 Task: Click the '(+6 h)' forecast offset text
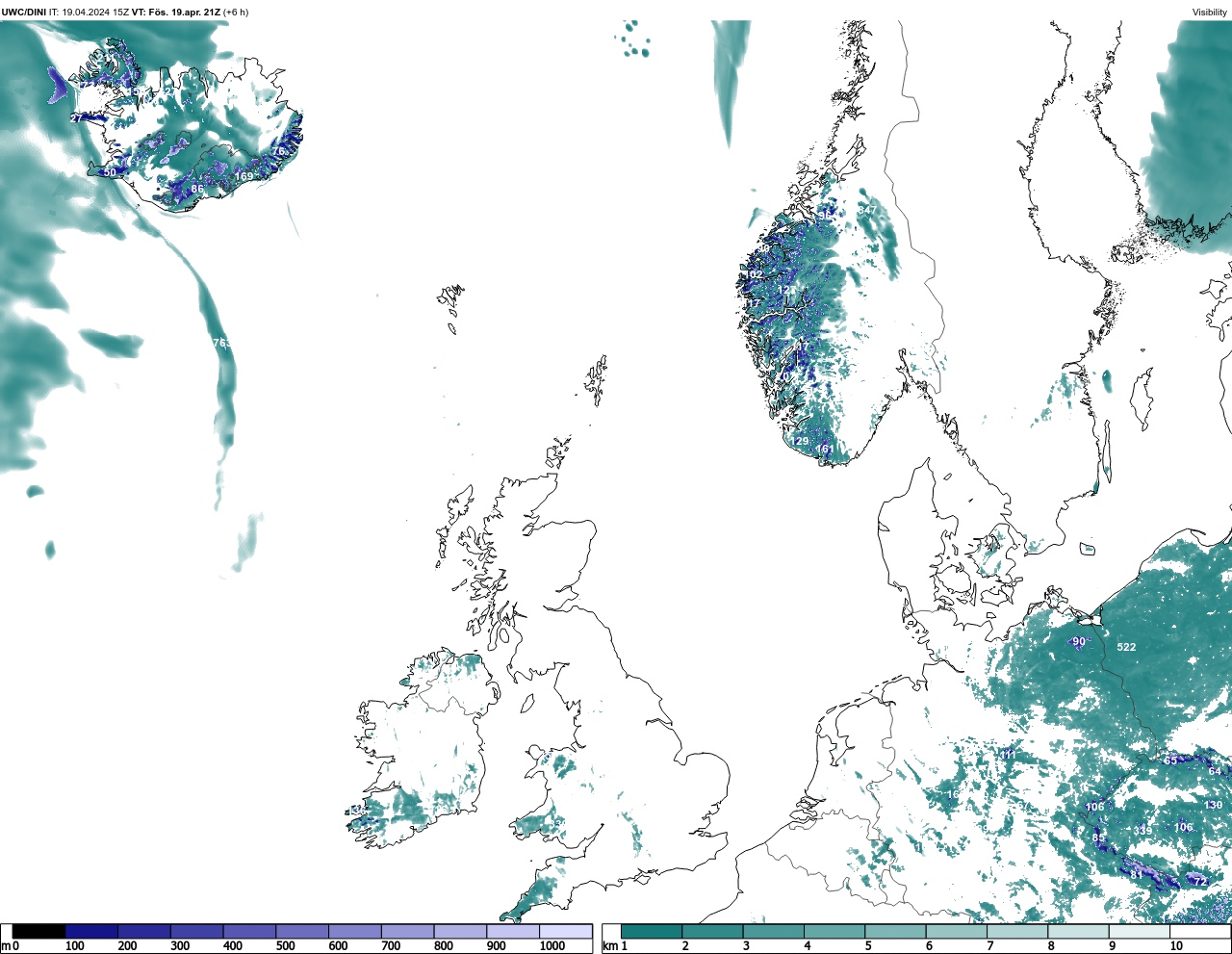(236, 13)
